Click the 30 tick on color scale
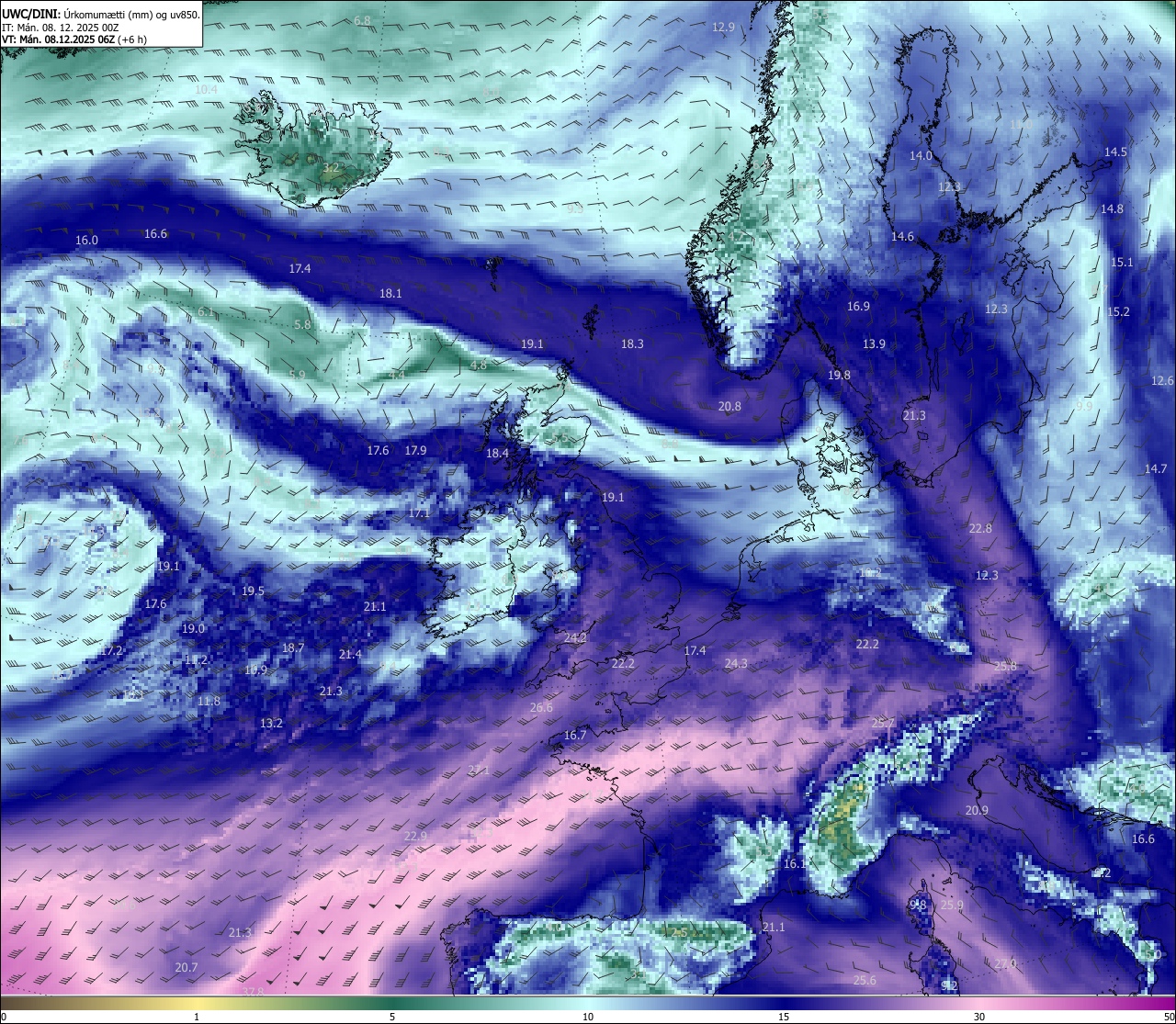The image size is (1176, 1024). [979, 1017]
